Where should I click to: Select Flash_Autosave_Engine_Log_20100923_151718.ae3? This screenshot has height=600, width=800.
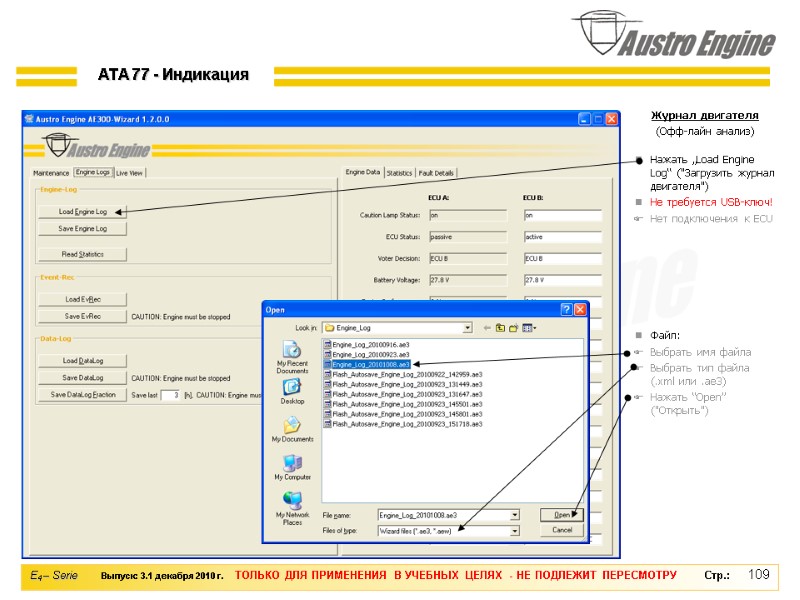coord(404,424)
